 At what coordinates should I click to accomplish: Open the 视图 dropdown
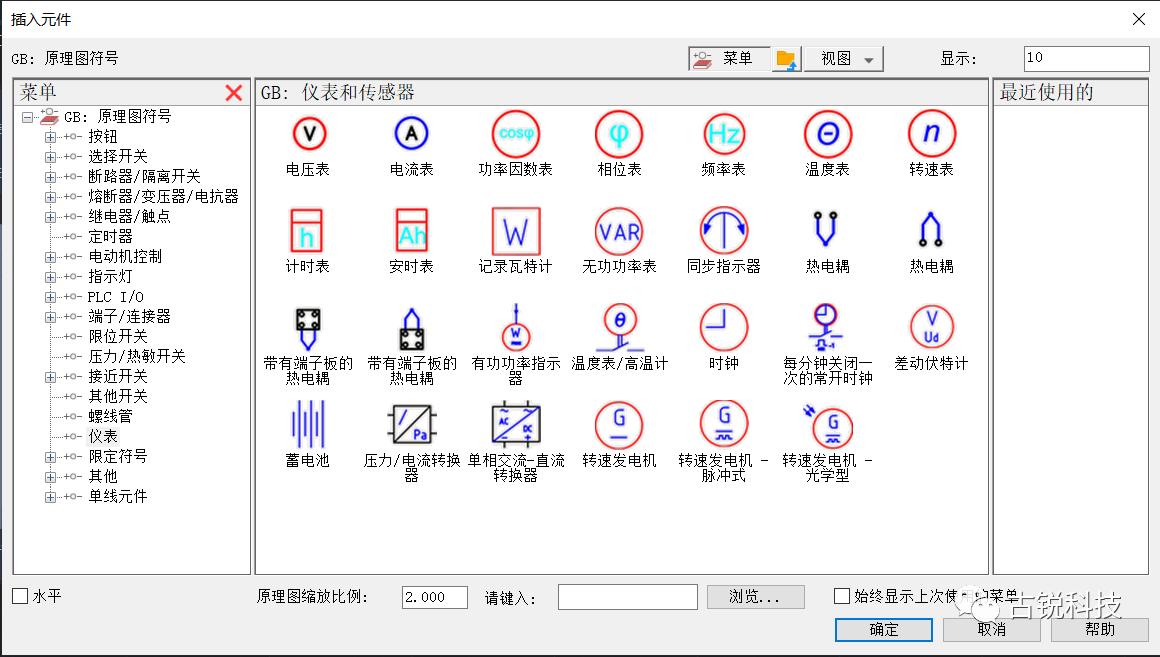[843, 58]
